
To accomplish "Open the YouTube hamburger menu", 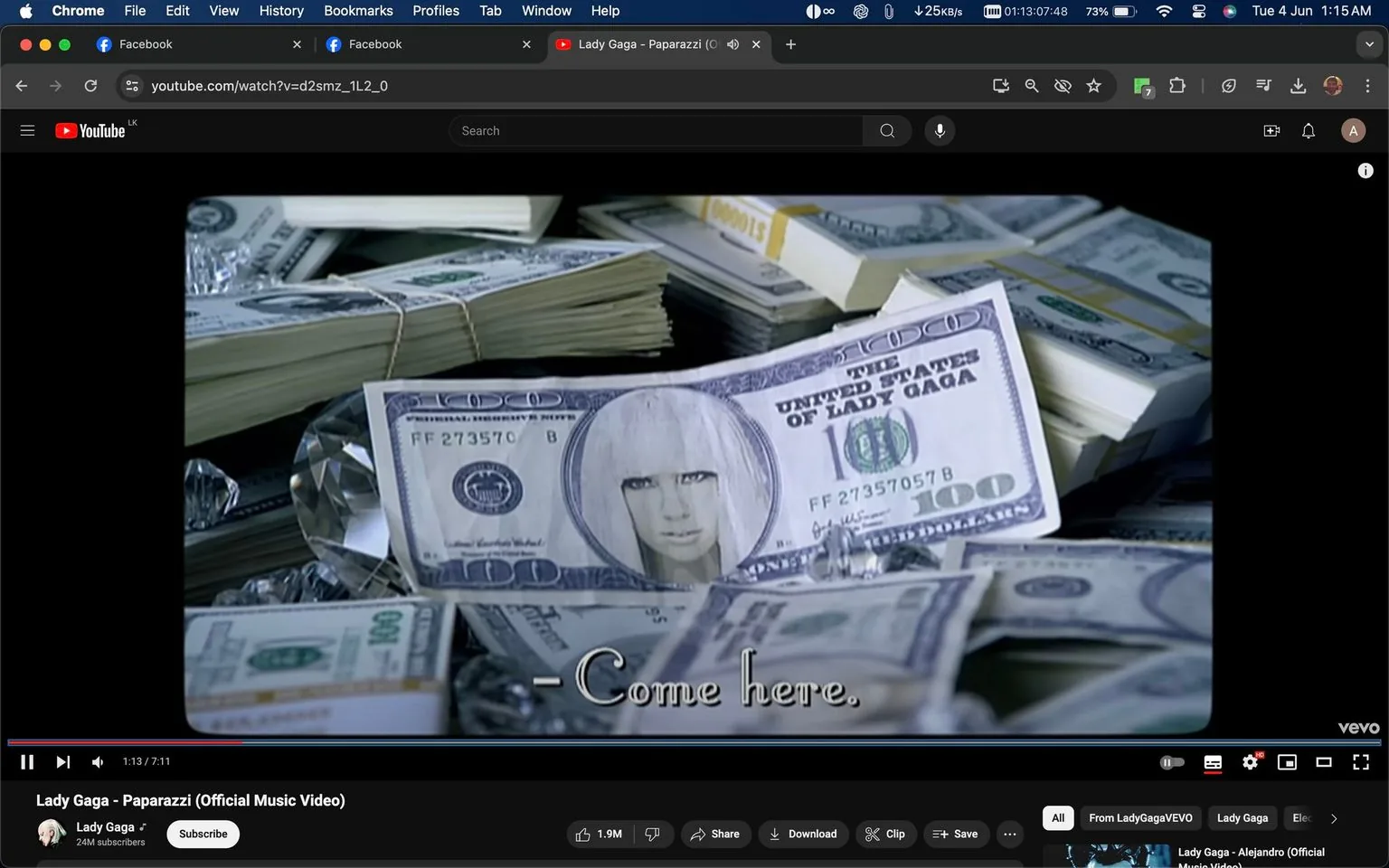I will 27,130.
